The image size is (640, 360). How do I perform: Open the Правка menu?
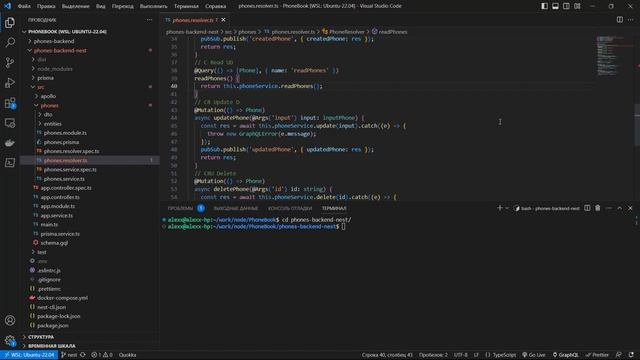point(46,6)
